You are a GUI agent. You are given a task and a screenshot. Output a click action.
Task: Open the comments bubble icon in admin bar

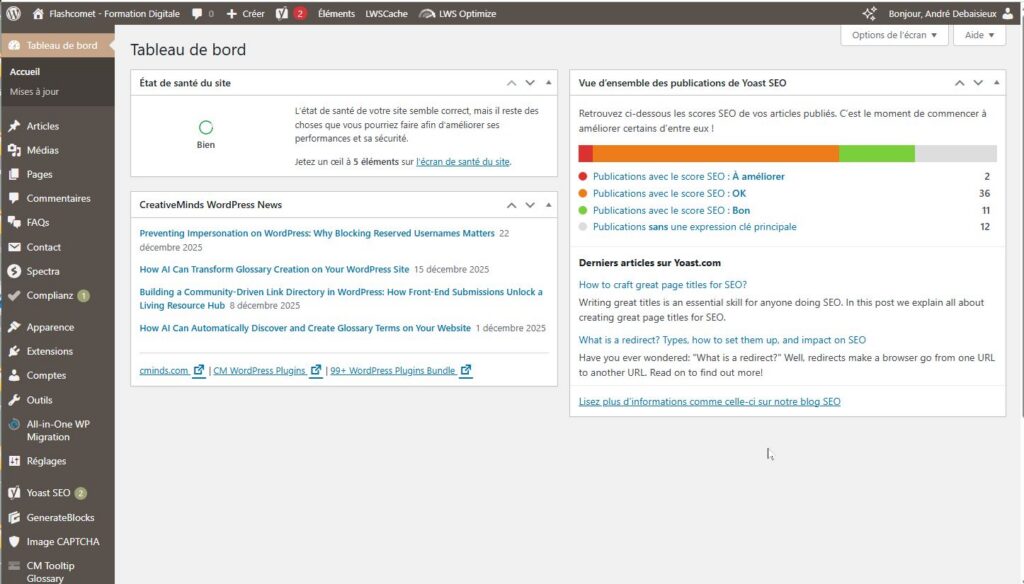coord(197,14)
